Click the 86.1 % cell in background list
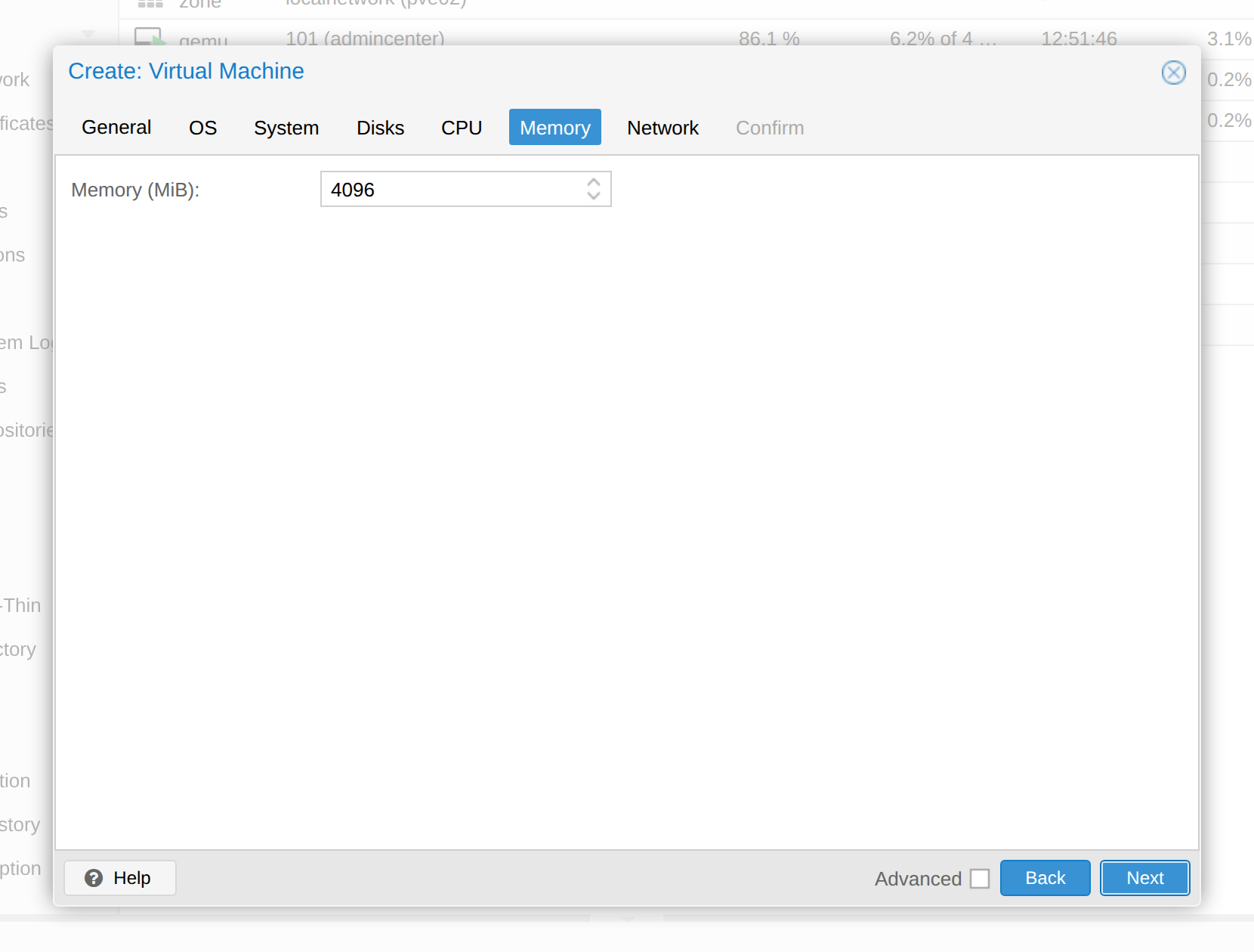The width and height of the screenshot is (1254, 952). pyautogui.click(x=769, y=38)
